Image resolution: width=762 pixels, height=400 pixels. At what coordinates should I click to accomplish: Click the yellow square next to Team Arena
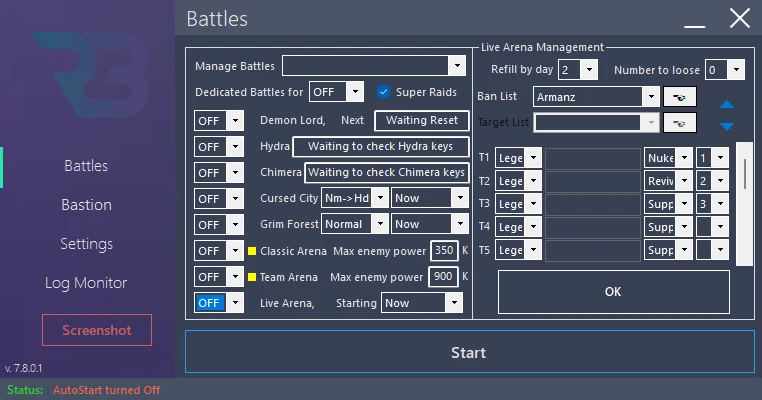(252, 277)
